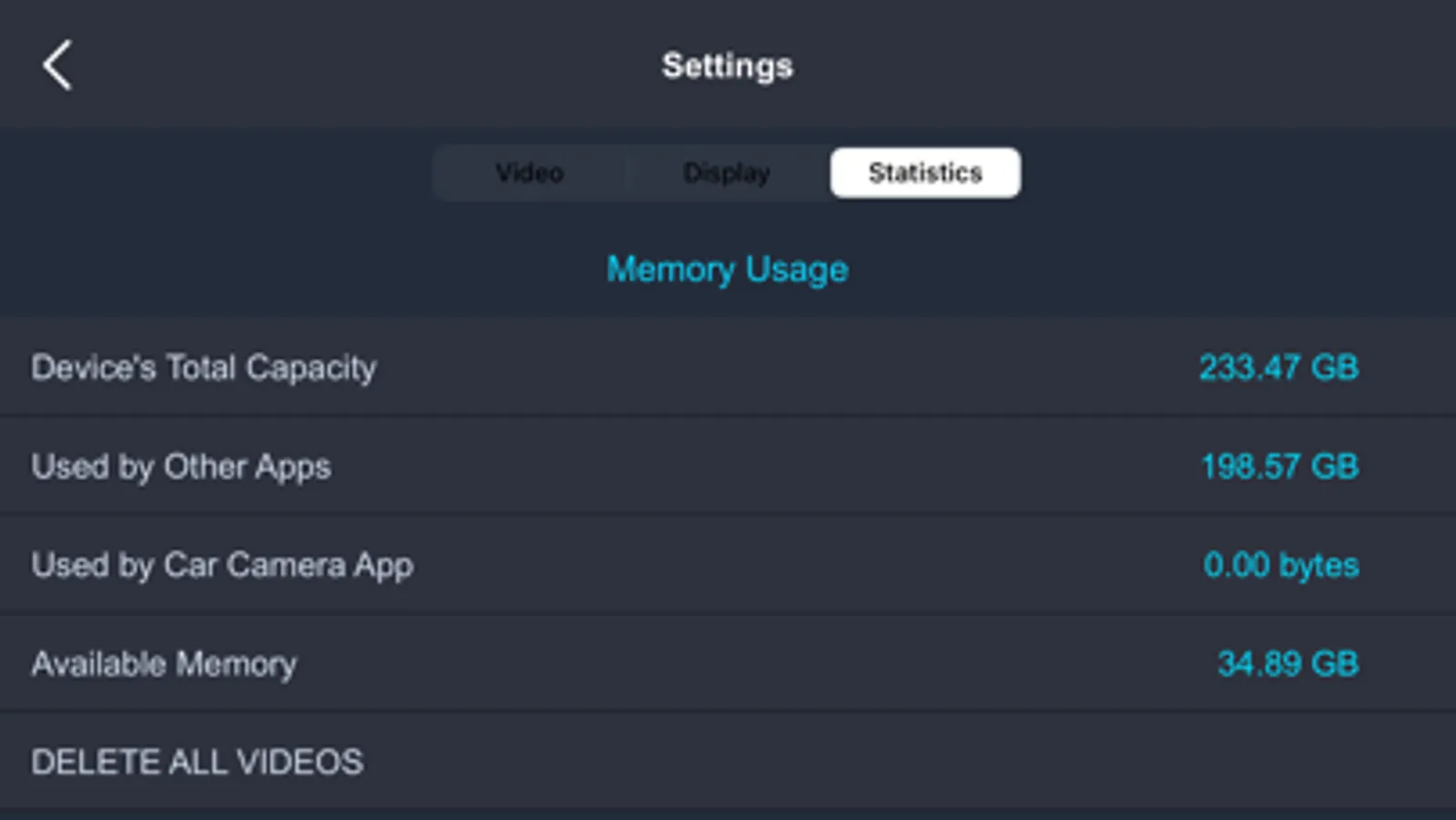The height and width of the screenshot is (820, 1456).
Task: Select the Statistics tab
Action: [x=925, y=172]
